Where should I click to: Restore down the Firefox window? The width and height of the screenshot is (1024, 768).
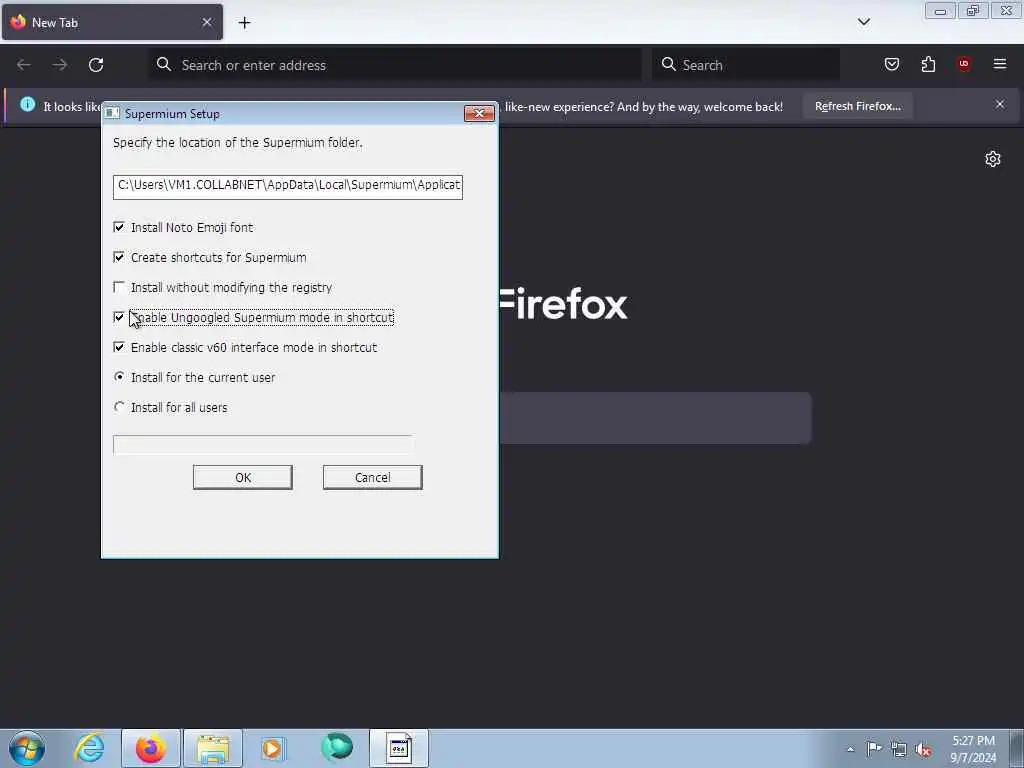coord(973,11)
